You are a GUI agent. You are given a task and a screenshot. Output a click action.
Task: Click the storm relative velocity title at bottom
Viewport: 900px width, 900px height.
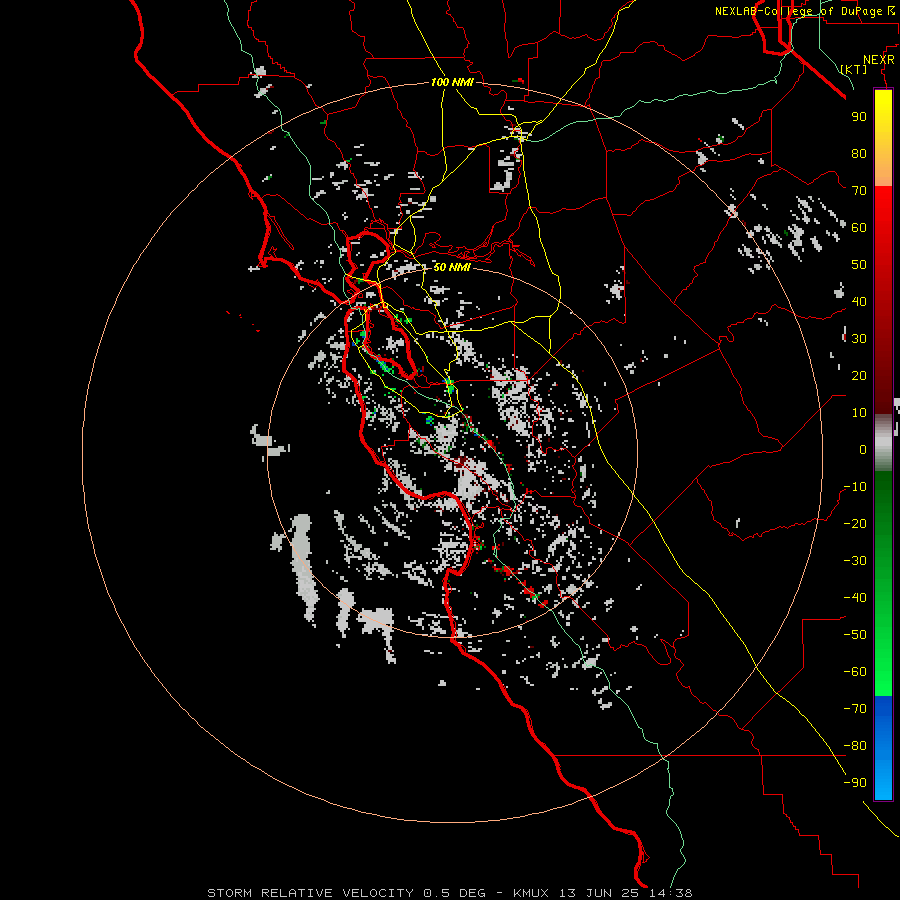point(449,893)
